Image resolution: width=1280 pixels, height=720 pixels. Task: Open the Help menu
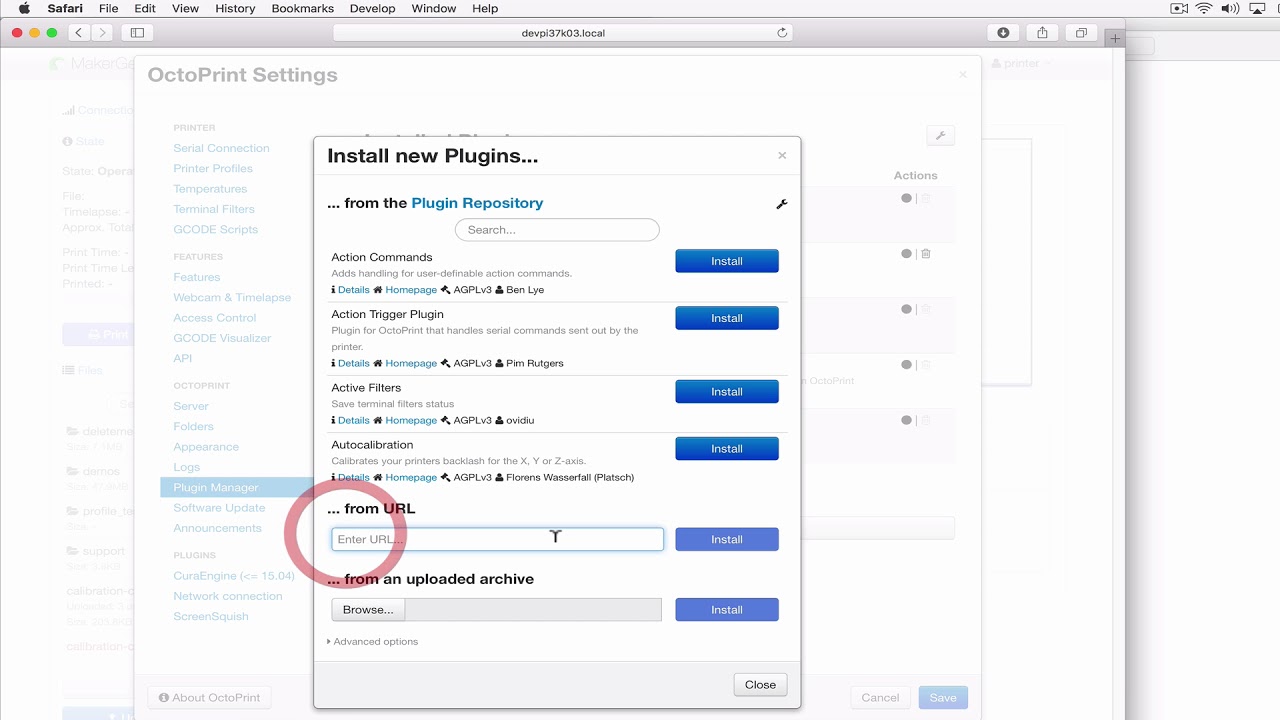[485, 8]
